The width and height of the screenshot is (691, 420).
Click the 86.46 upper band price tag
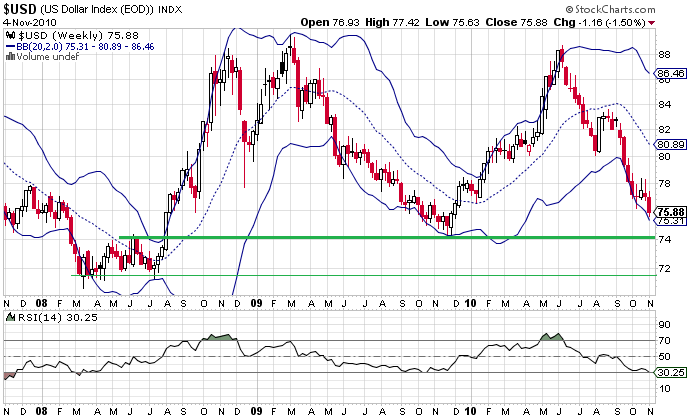click(x=670, y=73)
